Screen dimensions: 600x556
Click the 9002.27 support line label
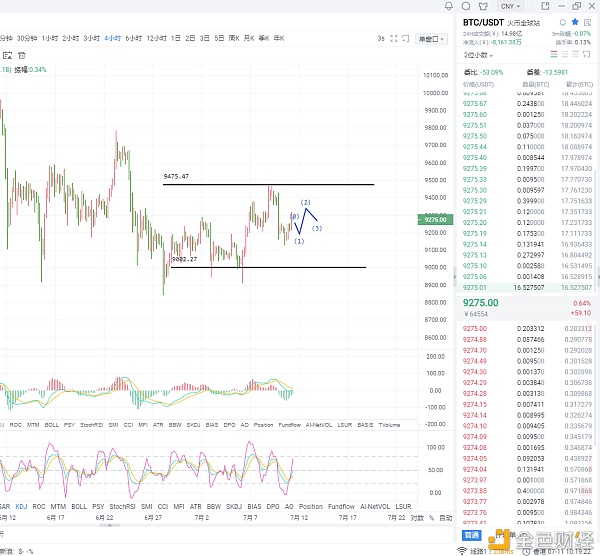184,259
